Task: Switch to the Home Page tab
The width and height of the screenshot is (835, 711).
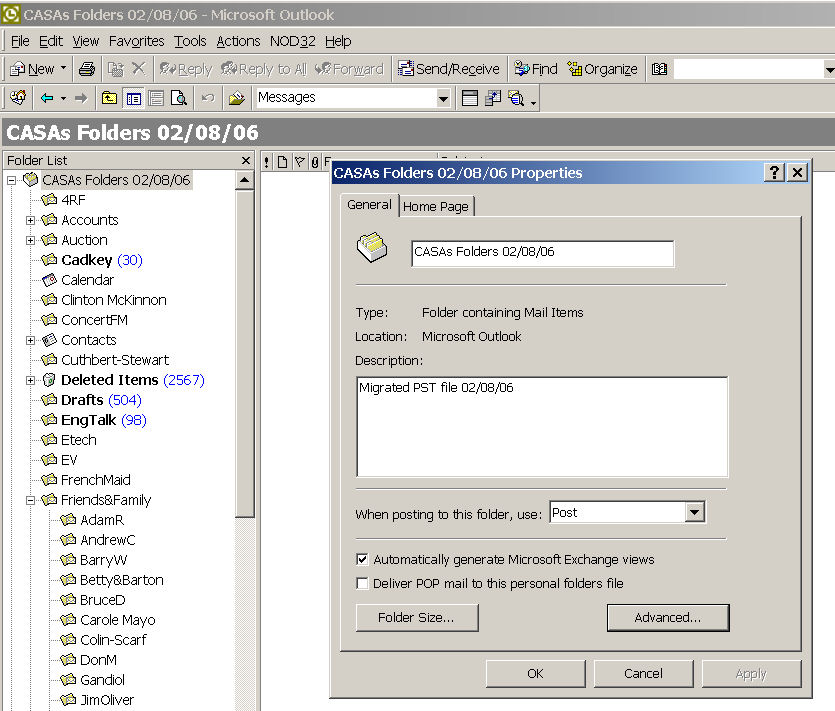Action: [436, 207]
